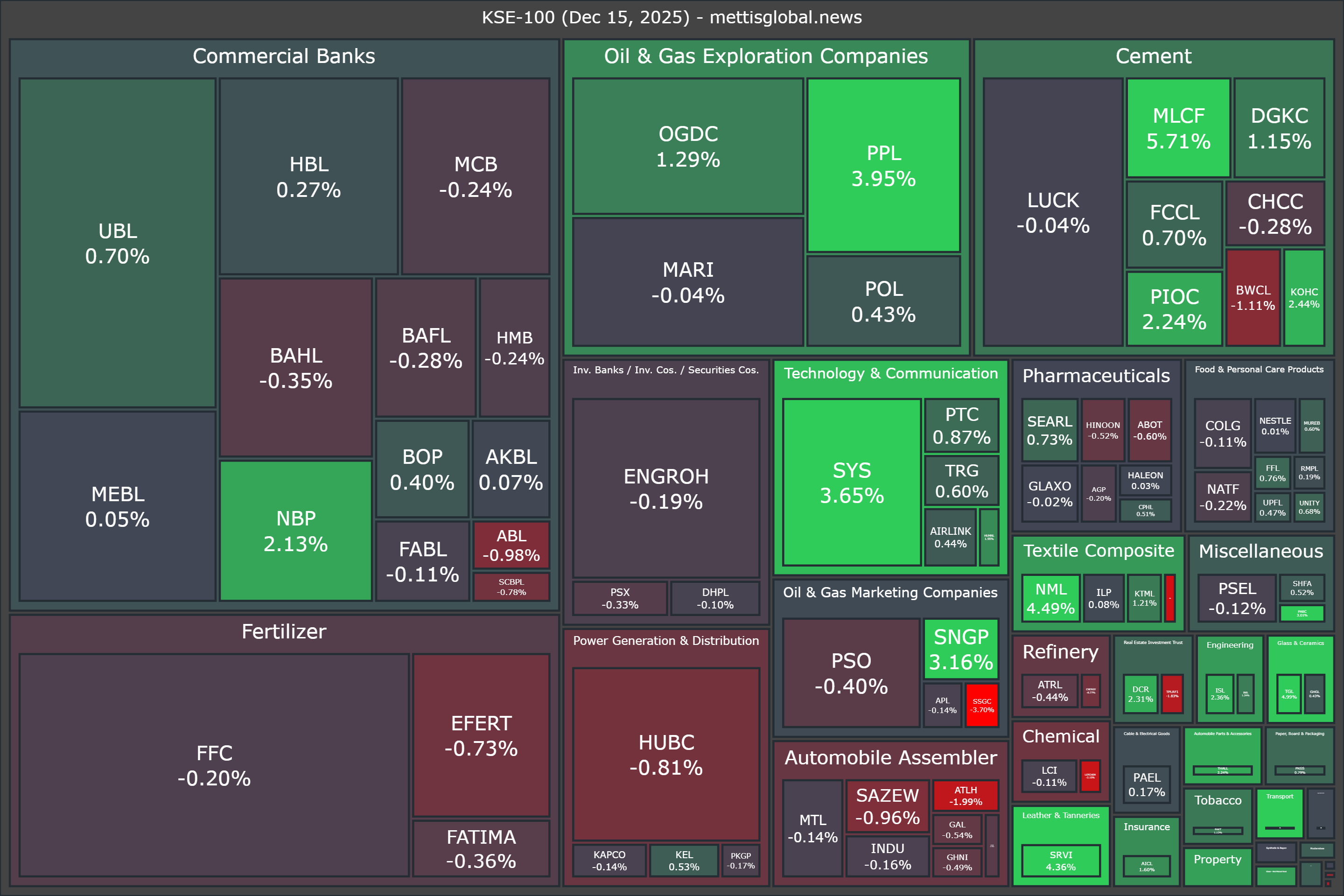Click the Fertilizer sector heading
1344x896 pixels.
pyautogui.click(x=284, y=631)
